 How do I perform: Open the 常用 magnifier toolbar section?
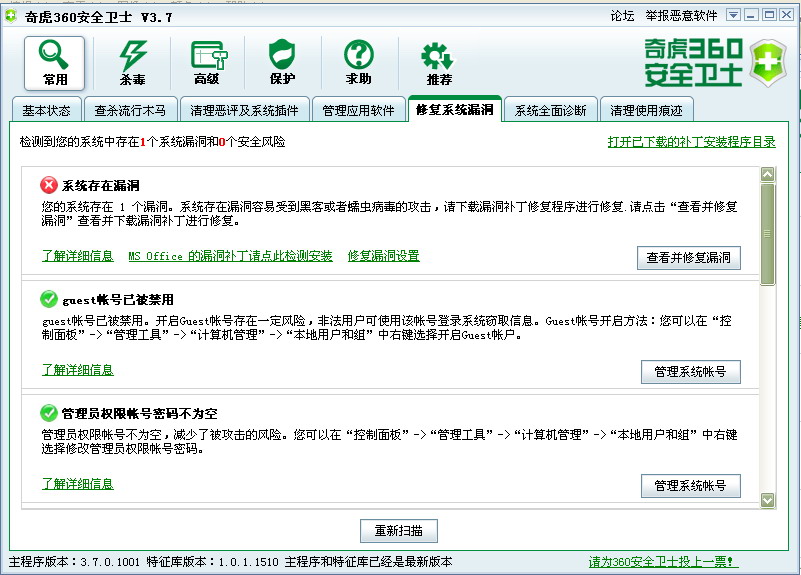54,63
